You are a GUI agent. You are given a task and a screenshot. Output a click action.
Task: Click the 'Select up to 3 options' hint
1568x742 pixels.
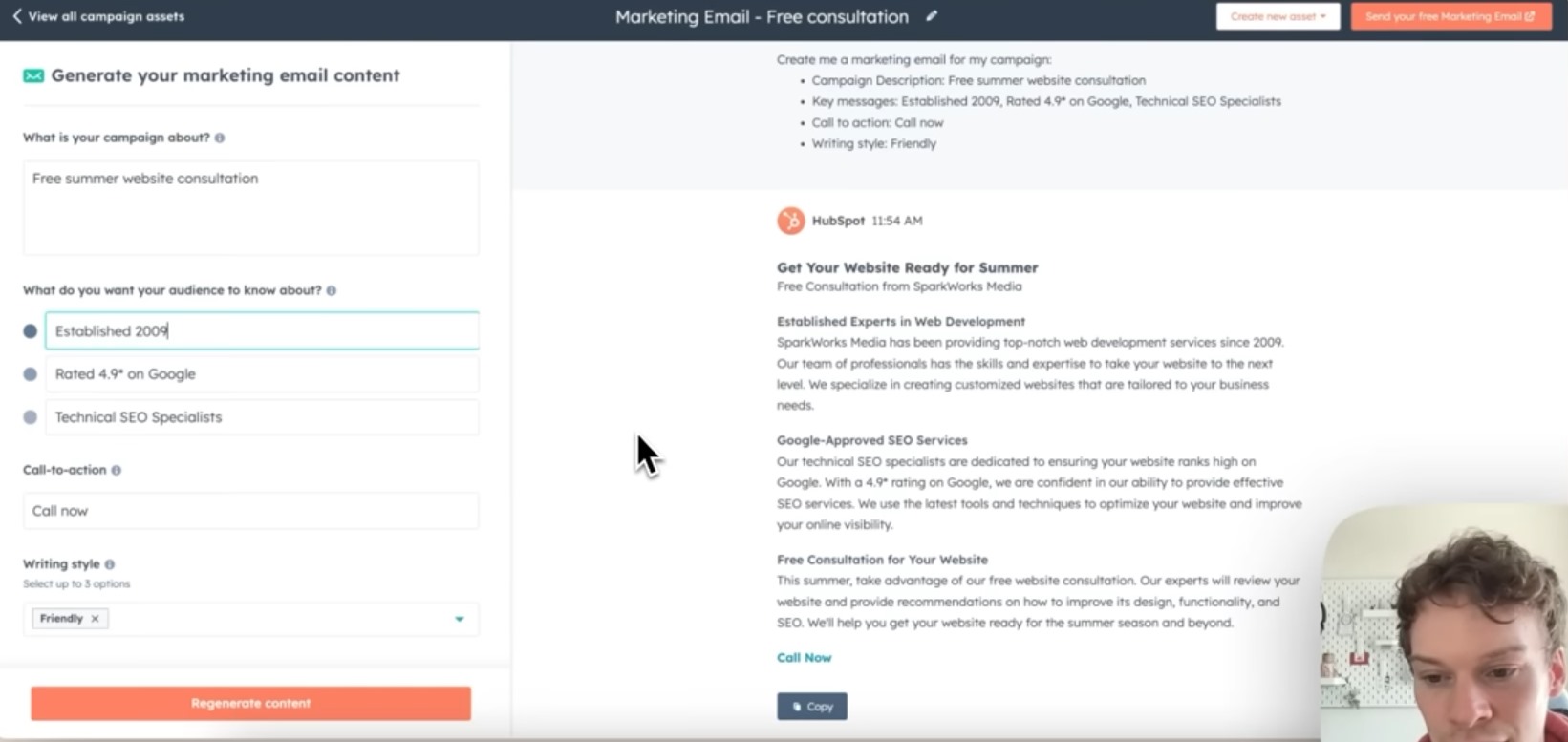(76, 583)
